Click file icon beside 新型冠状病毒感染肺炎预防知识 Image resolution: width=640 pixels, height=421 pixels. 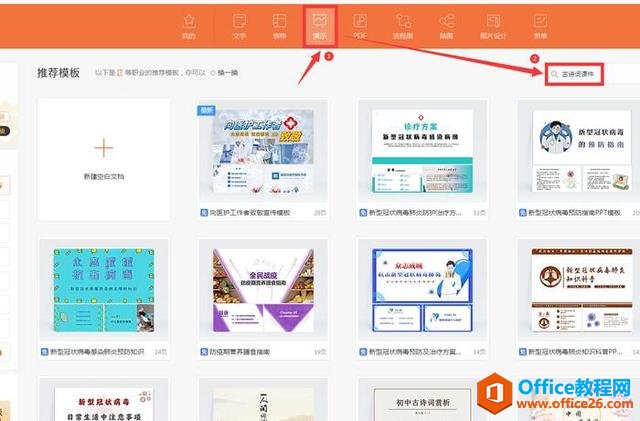[x=44, y=352]
